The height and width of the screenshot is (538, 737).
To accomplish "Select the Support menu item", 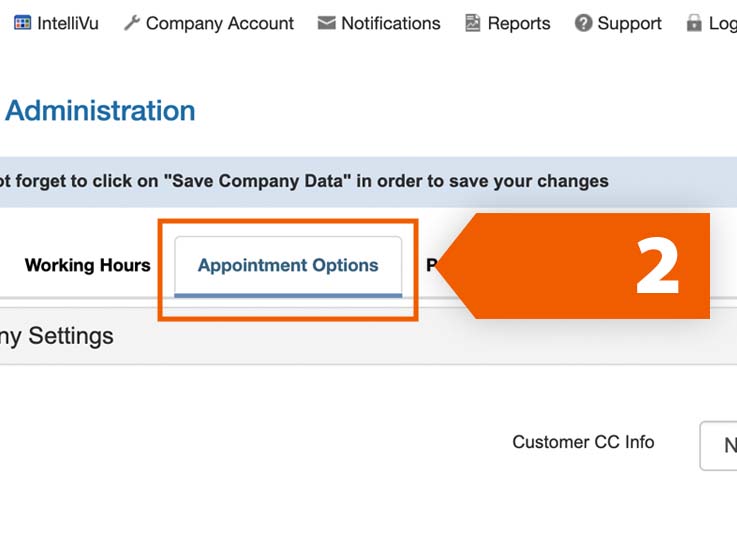I will (x=629, y=23).
